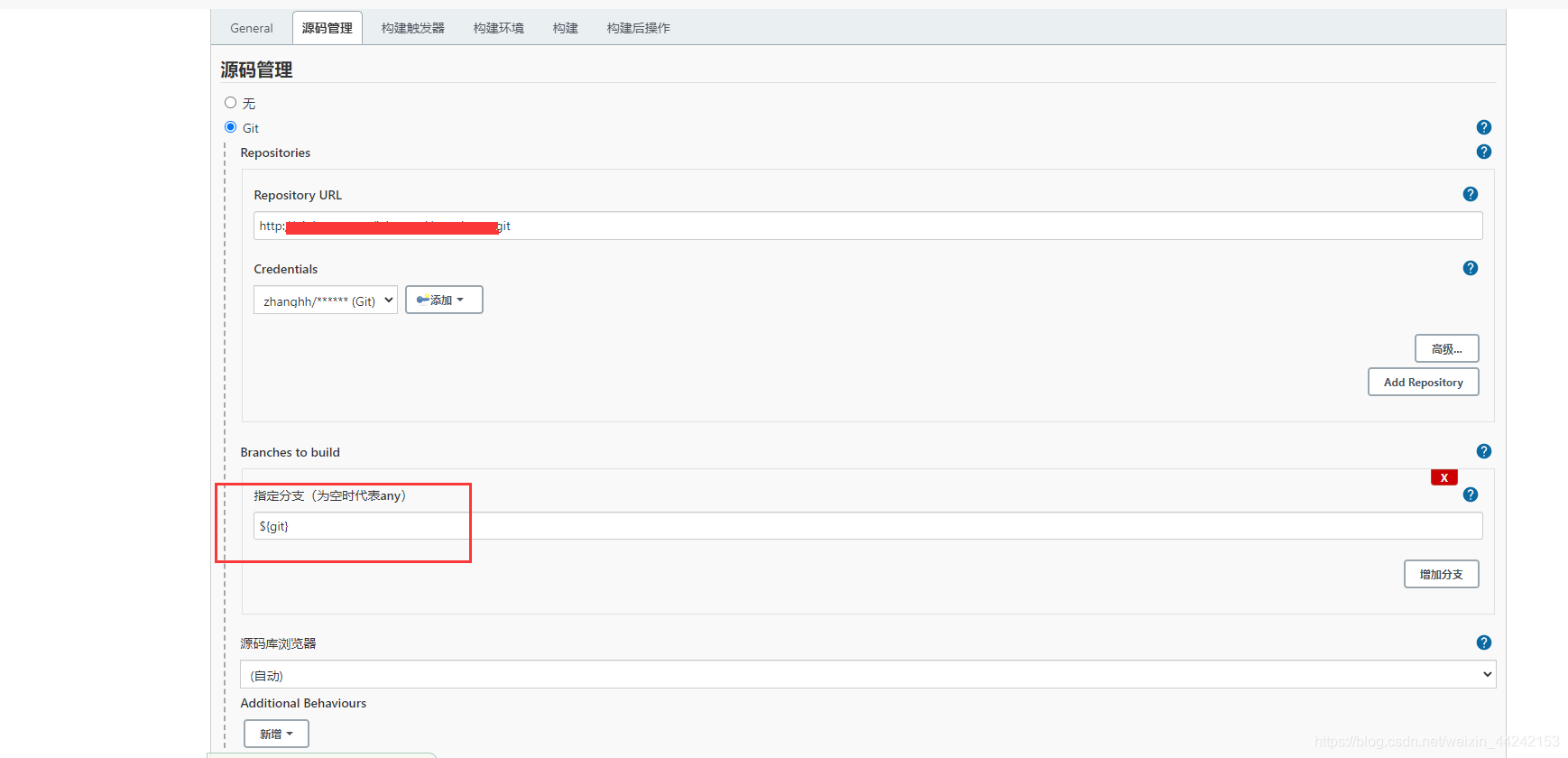Click the 源码管理 section heading
The height and width of the screenshot is (758, 1568).
pyautogui.click(x=256, y=69)
